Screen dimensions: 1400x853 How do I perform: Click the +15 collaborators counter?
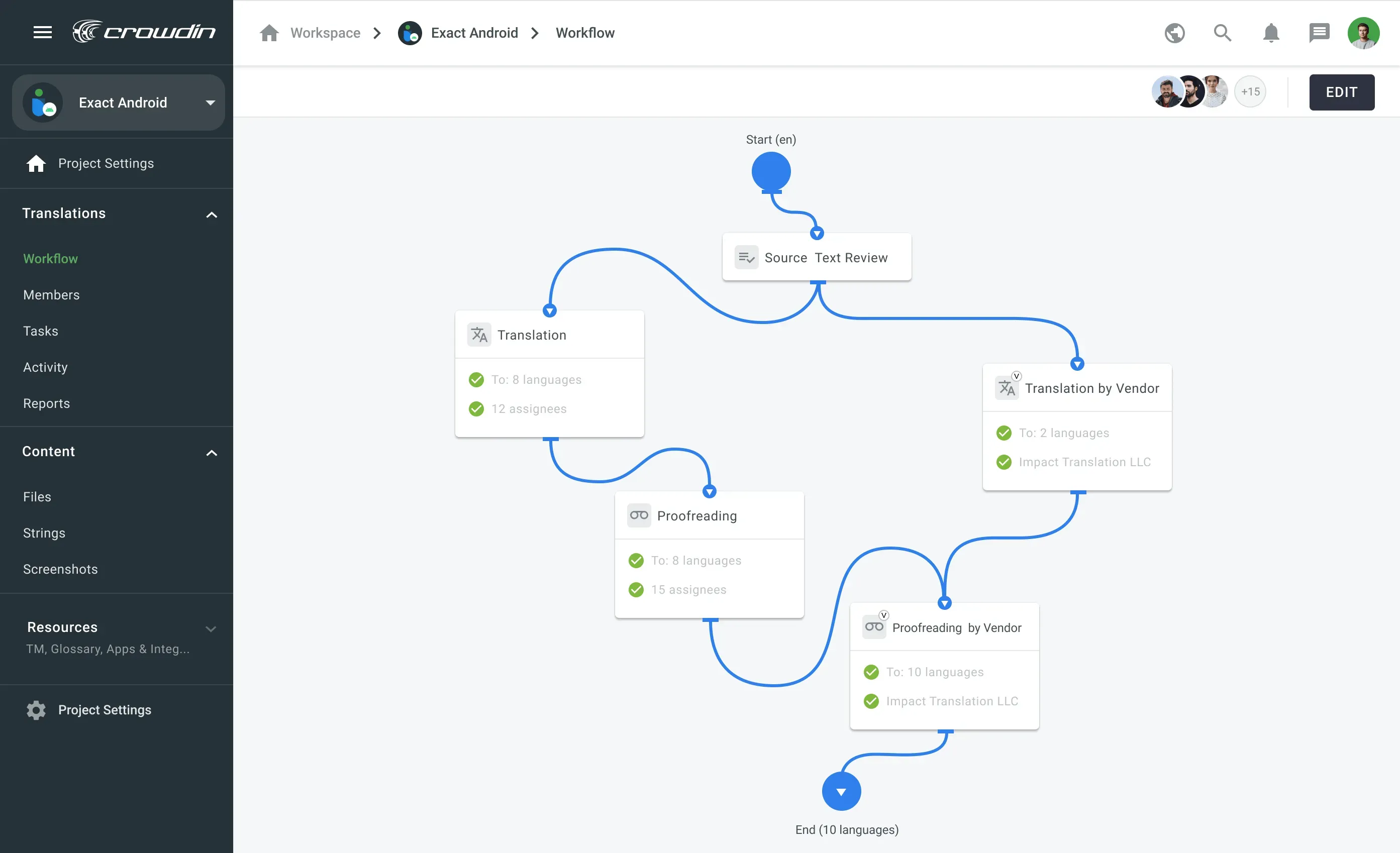[x=1250, y=91]
